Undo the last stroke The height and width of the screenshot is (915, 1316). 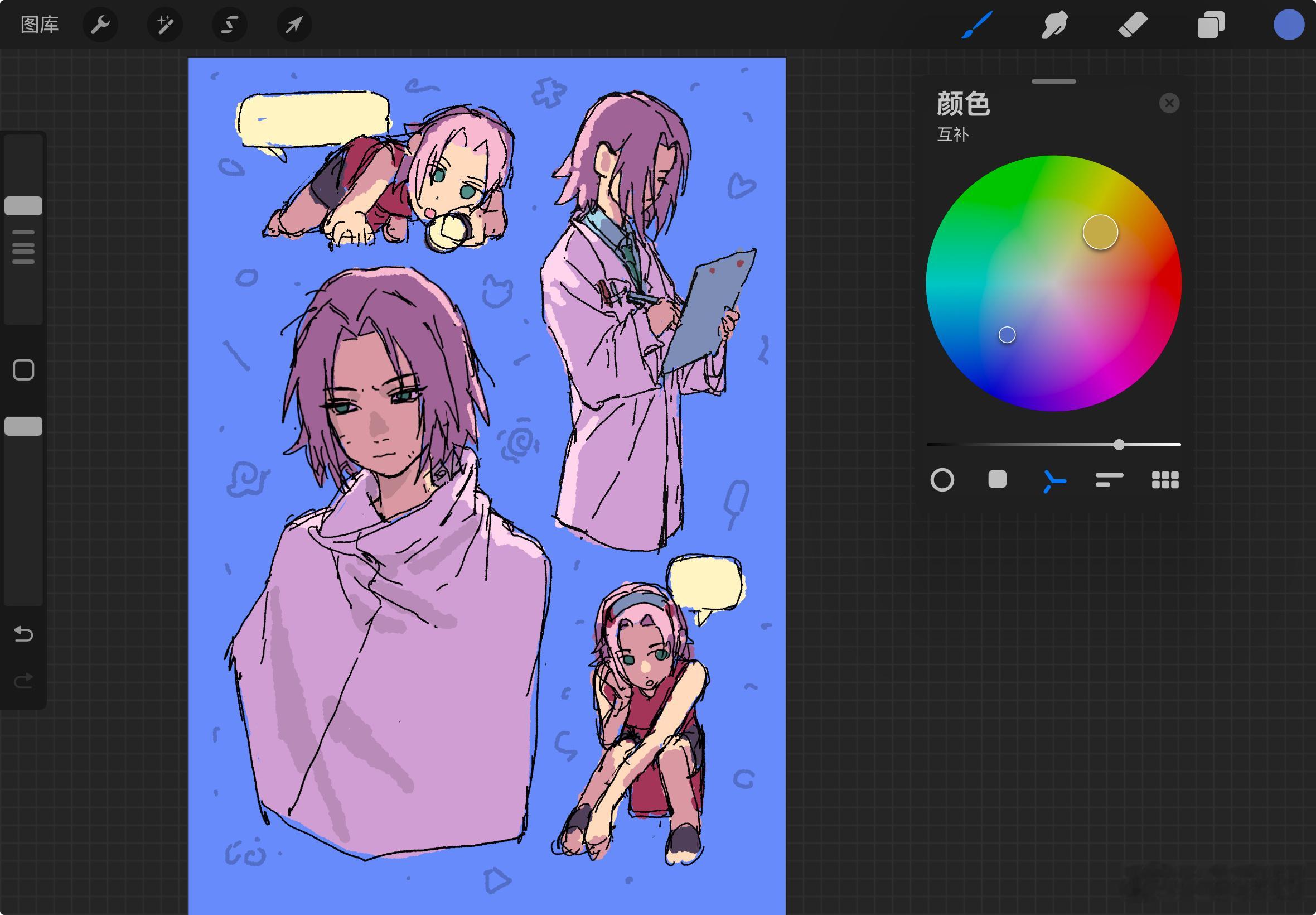(x=23, y=633)
